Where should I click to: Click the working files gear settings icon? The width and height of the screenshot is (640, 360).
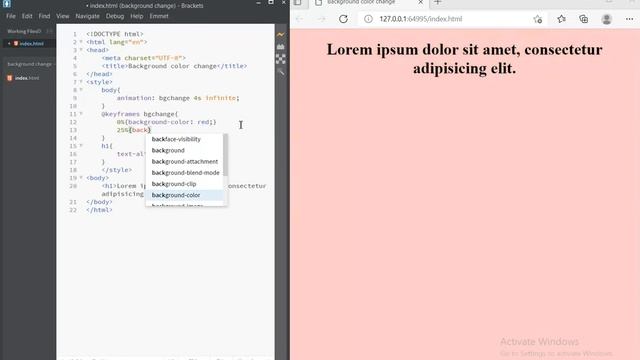pyautogui.click(x=49, y=31)
